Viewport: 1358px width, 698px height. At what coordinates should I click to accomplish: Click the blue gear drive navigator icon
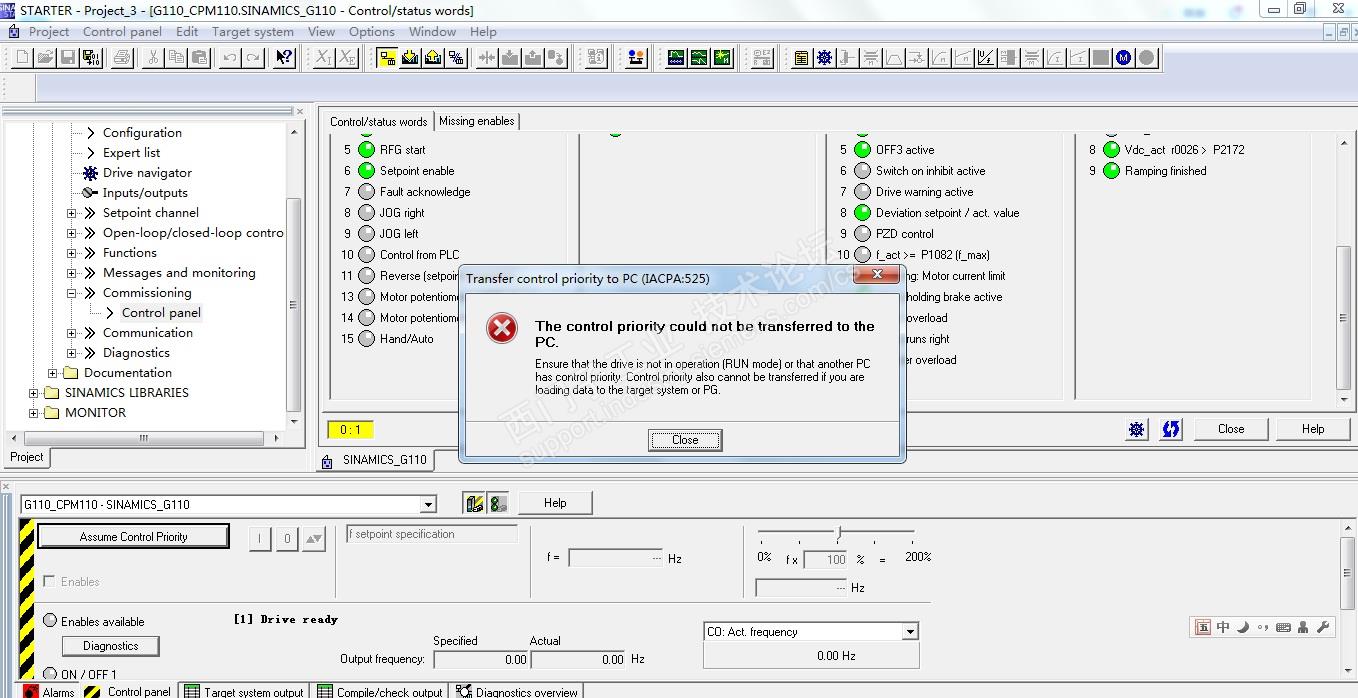pyautogui.click(x=824, y=58)
